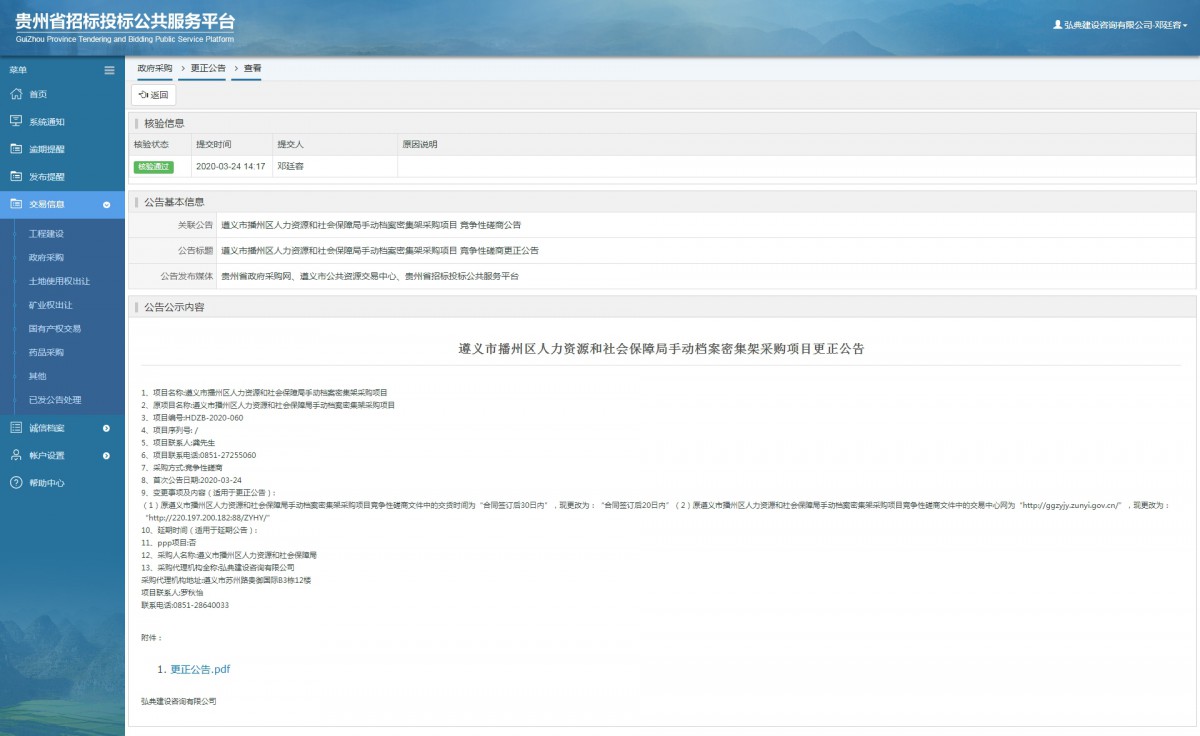Select 其他 submenu item
Image resolution: width=1200 pixels, height=736 pixels.
[37, 376]
